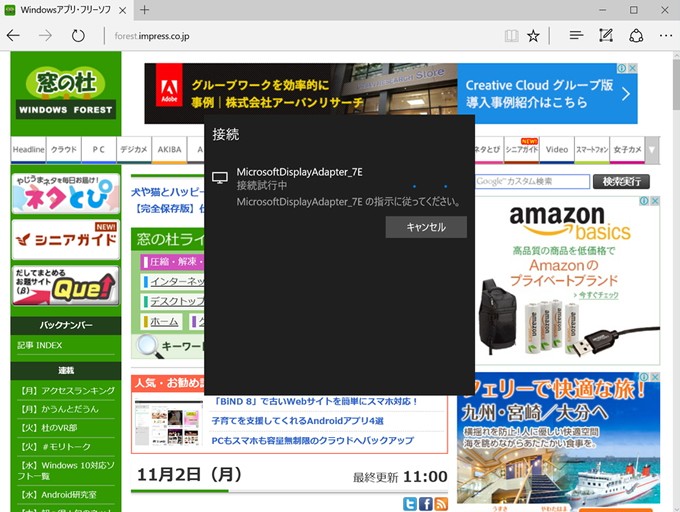Click the Twitter icon near date header
The image size is (680, 512).
coord(410,504)
